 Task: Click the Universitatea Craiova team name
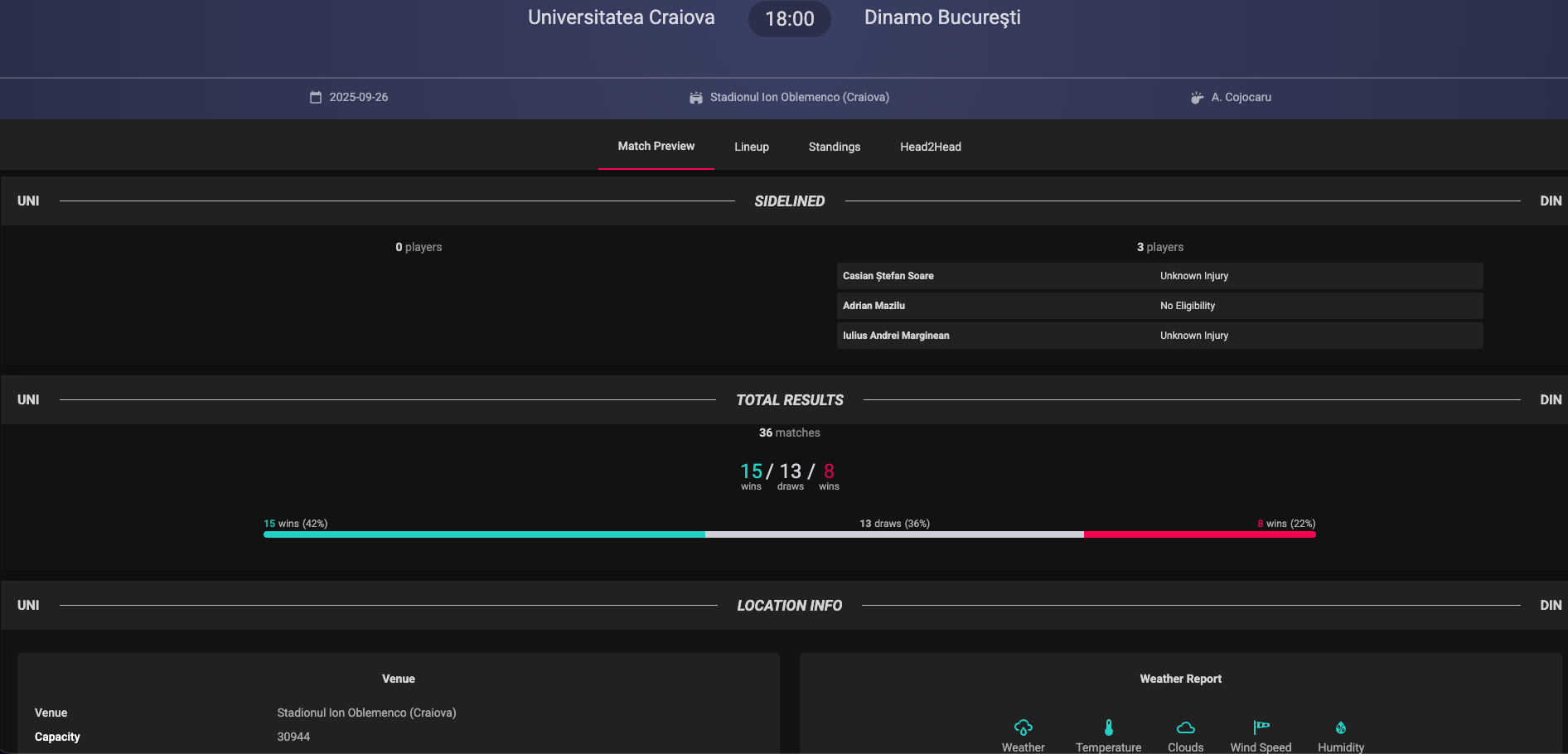point(622,17)
